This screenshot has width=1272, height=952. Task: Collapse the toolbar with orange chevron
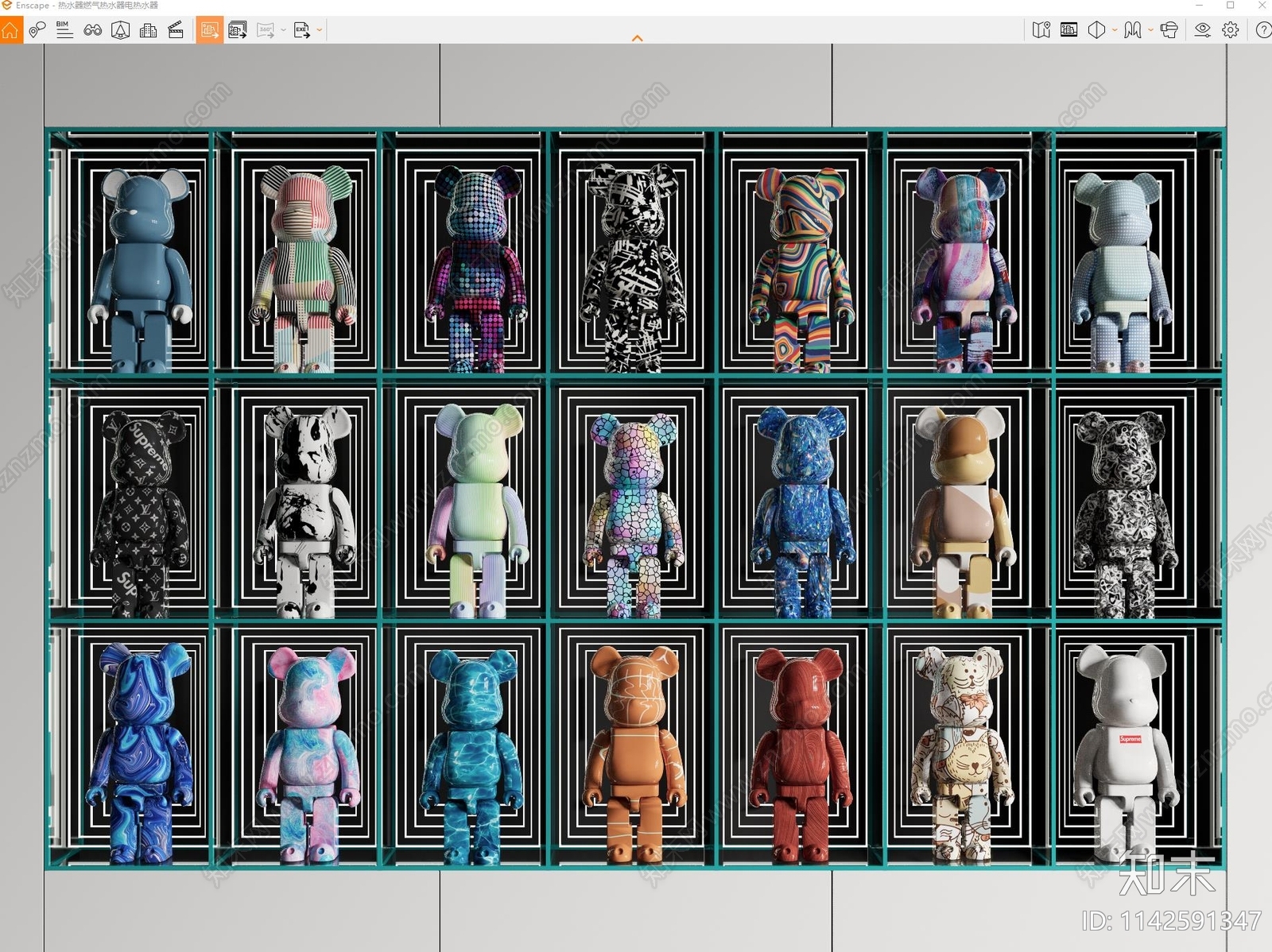[x=637, y=38]
